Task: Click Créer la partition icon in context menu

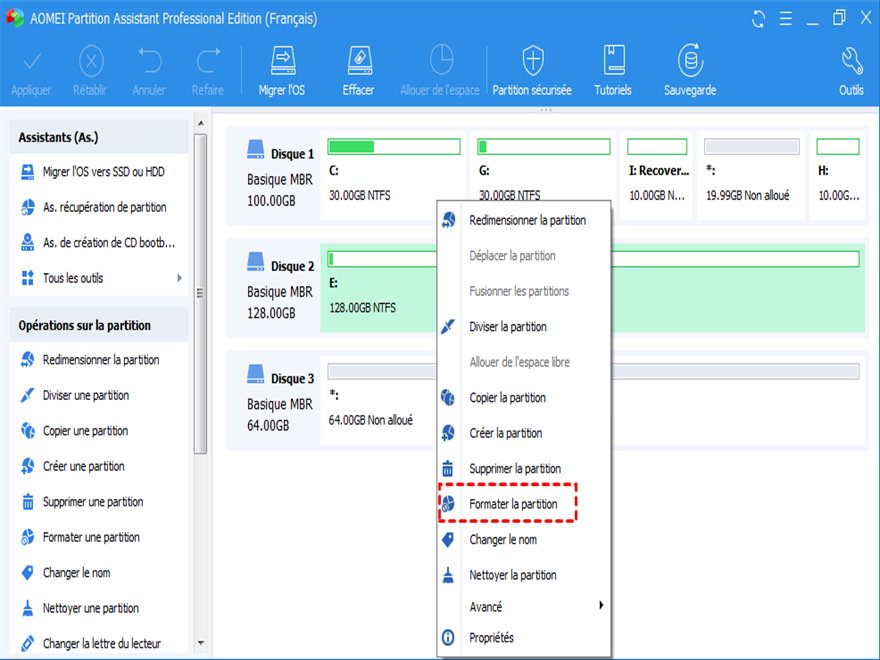Action: click(448, 433)
